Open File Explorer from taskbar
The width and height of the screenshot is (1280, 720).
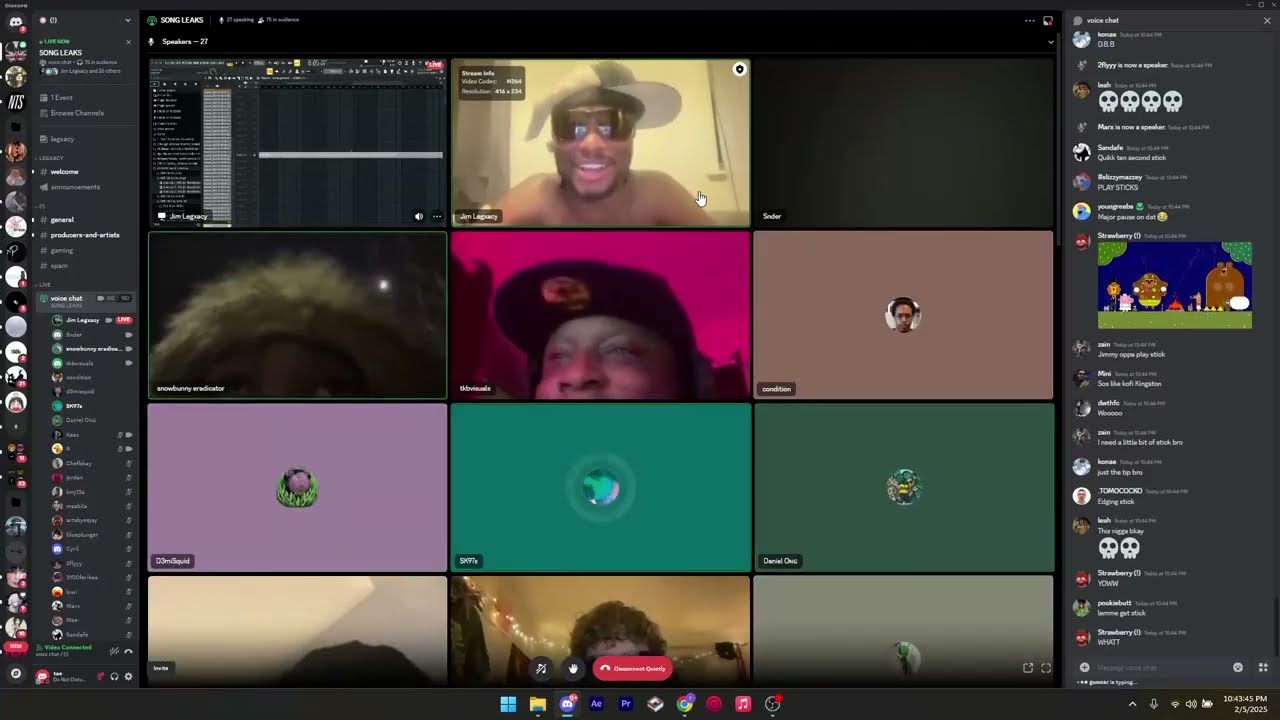538,704
